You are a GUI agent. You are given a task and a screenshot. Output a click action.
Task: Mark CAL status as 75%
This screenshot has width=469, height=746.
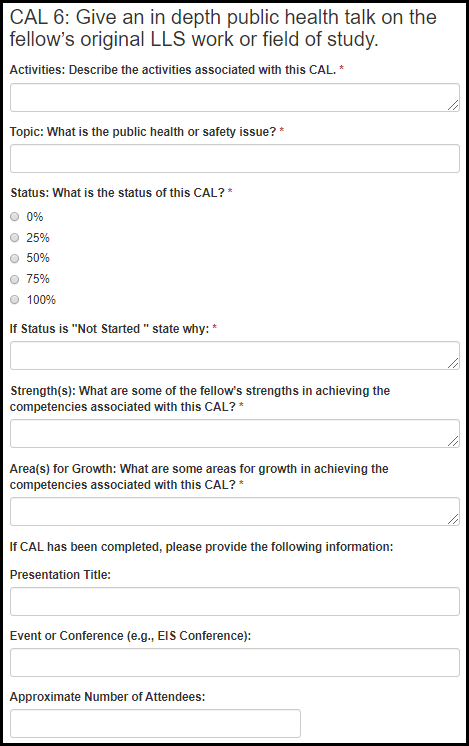coord(15,279)
